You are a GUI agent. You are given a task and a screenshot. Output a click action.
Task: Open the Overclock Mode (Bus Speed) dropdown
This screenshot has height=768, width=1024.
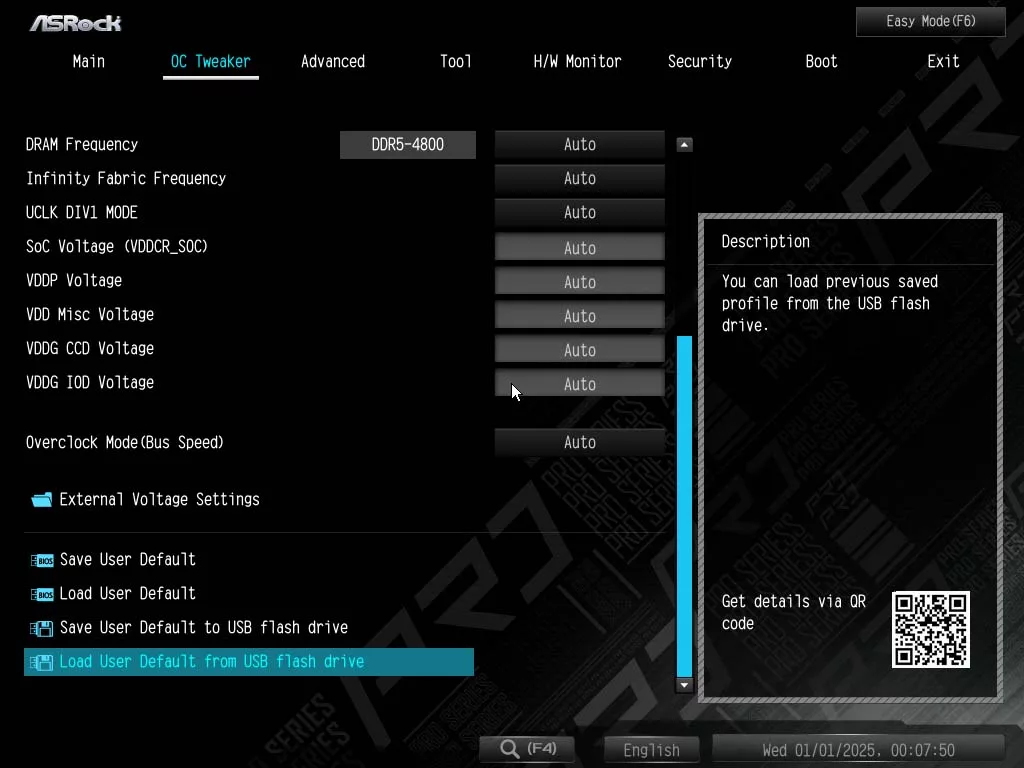pos(579,443)
